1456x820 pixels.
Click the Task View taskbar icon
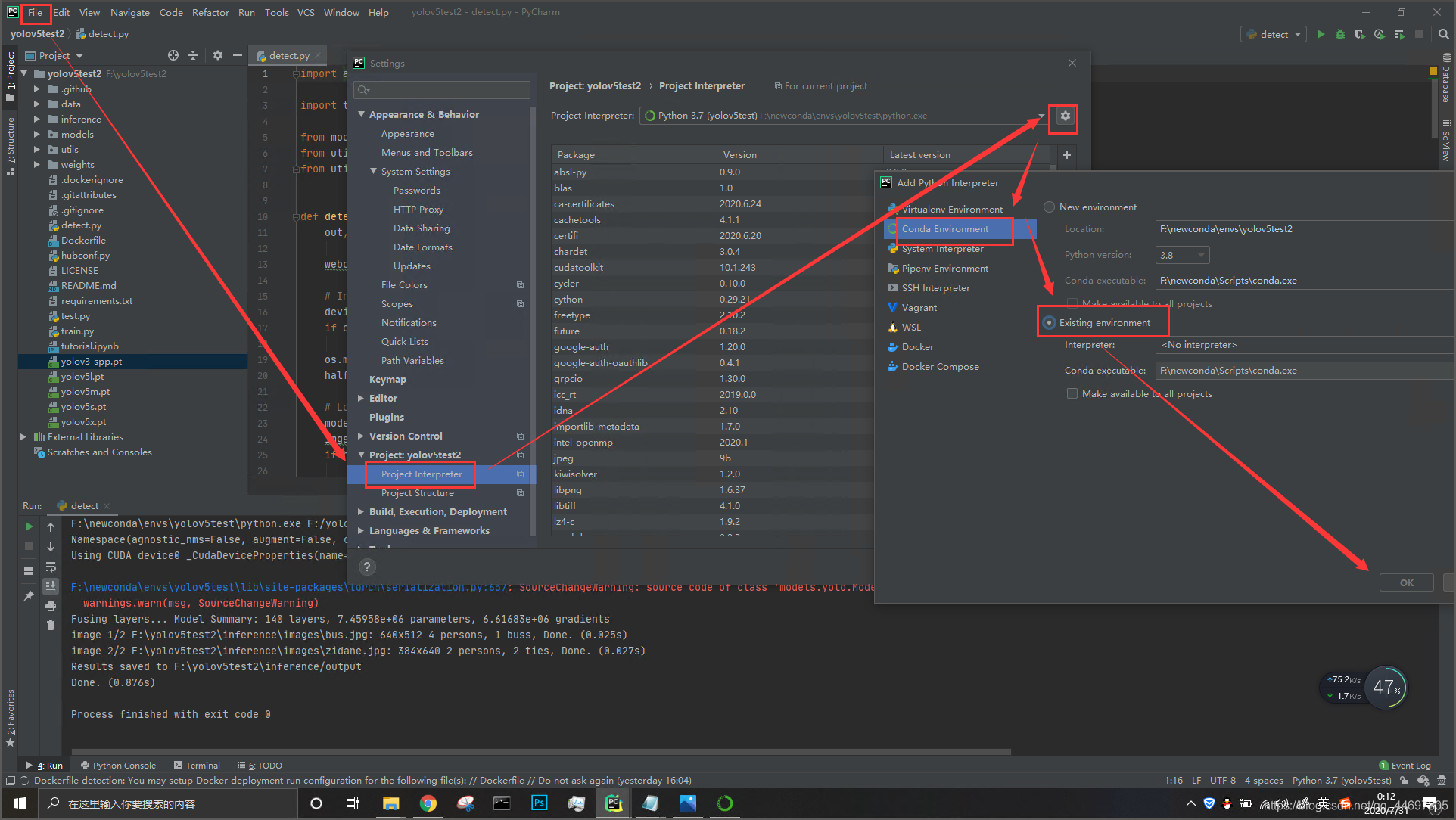pos(353,803)
